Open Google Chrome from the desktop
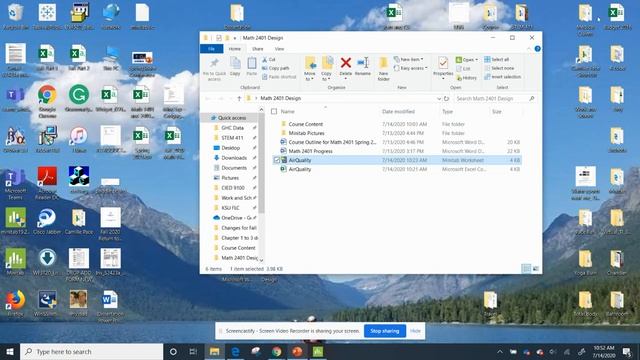 point(47,101)
